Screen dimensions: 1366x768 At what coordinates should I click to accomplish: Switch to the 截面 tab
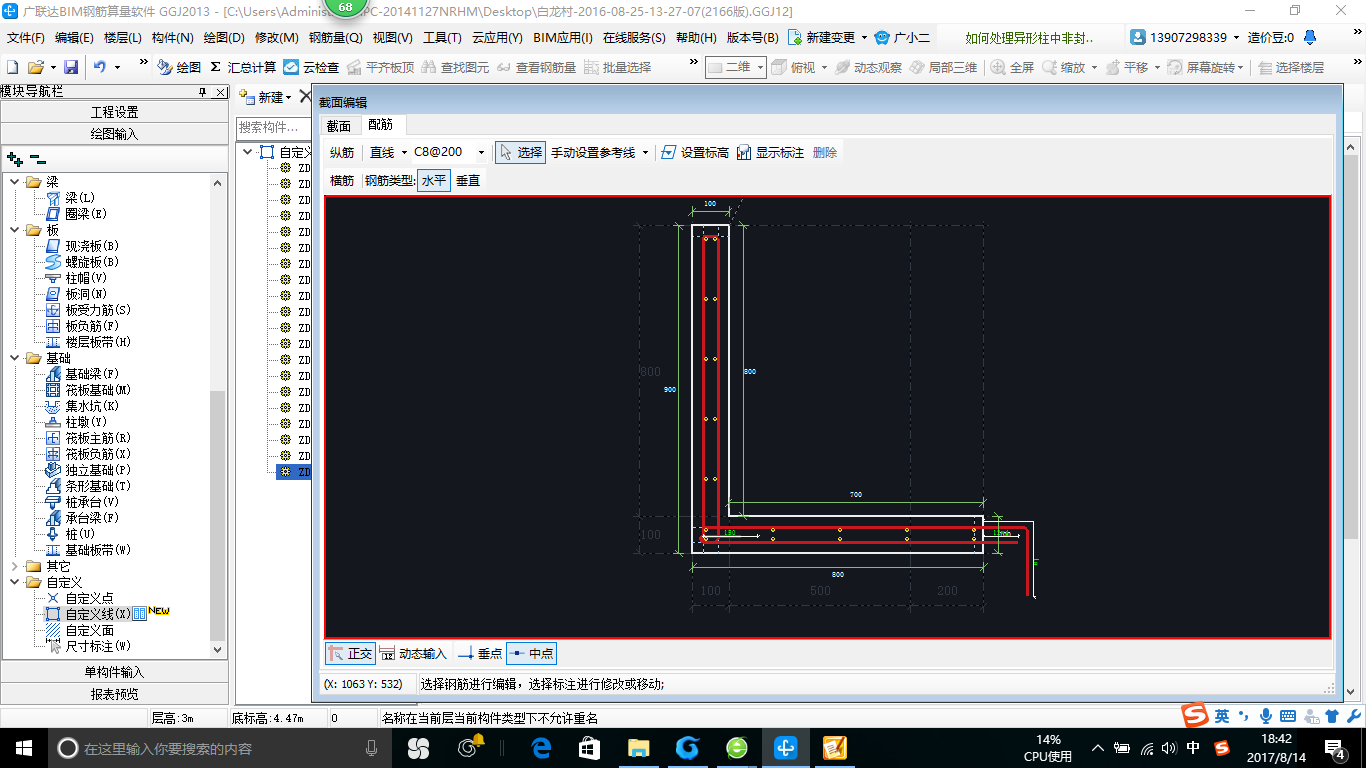pyautogui.click(x=339, y=126)
